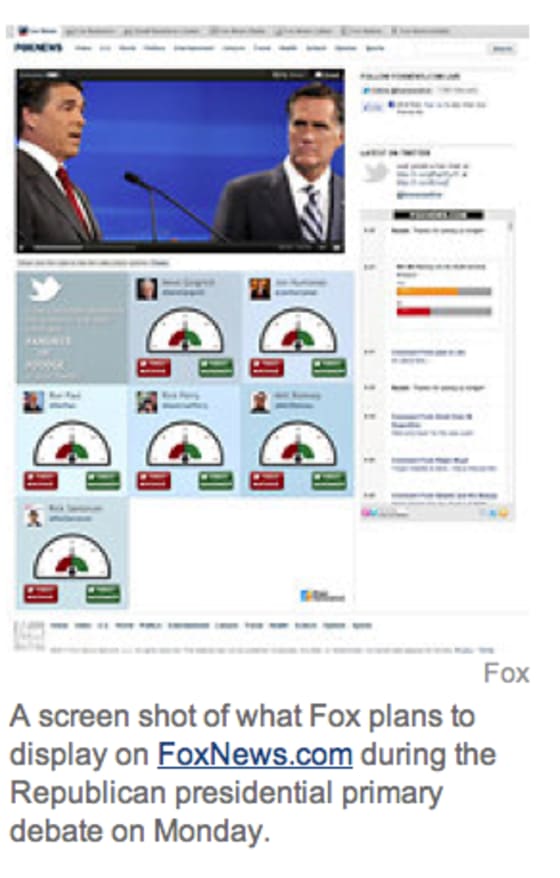Click the red tweet button under Ron Paul

[x=41, y=480]
